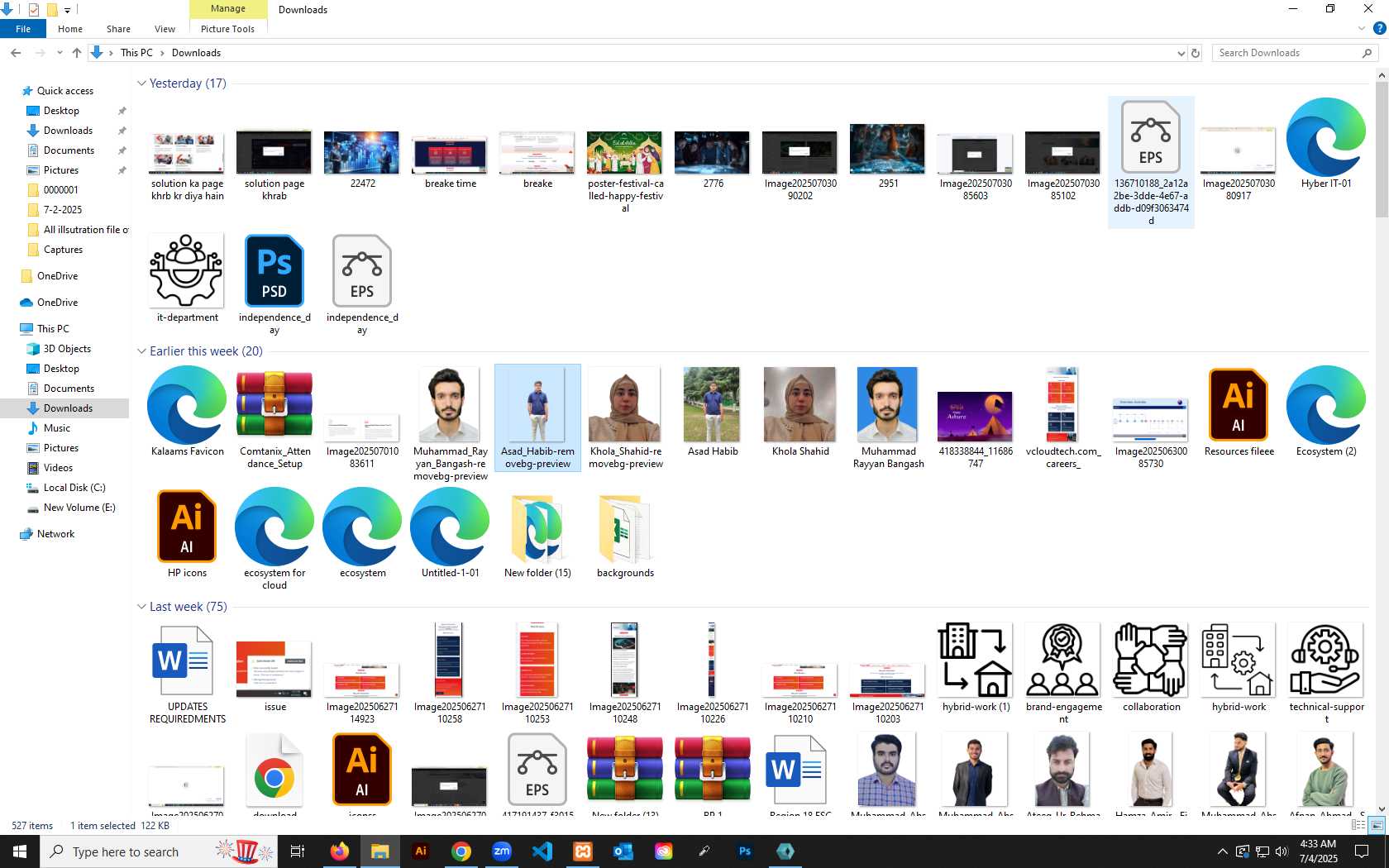Open Adobe Illustrator from the taskbar
The image size is (1389, 868).
(x=421, y=851)
